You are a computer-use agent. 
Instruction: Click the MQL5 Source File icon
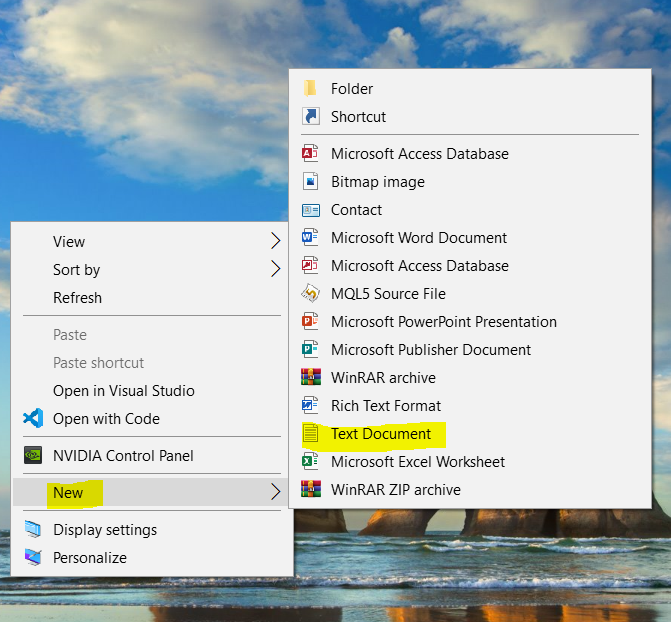(311, 294)
